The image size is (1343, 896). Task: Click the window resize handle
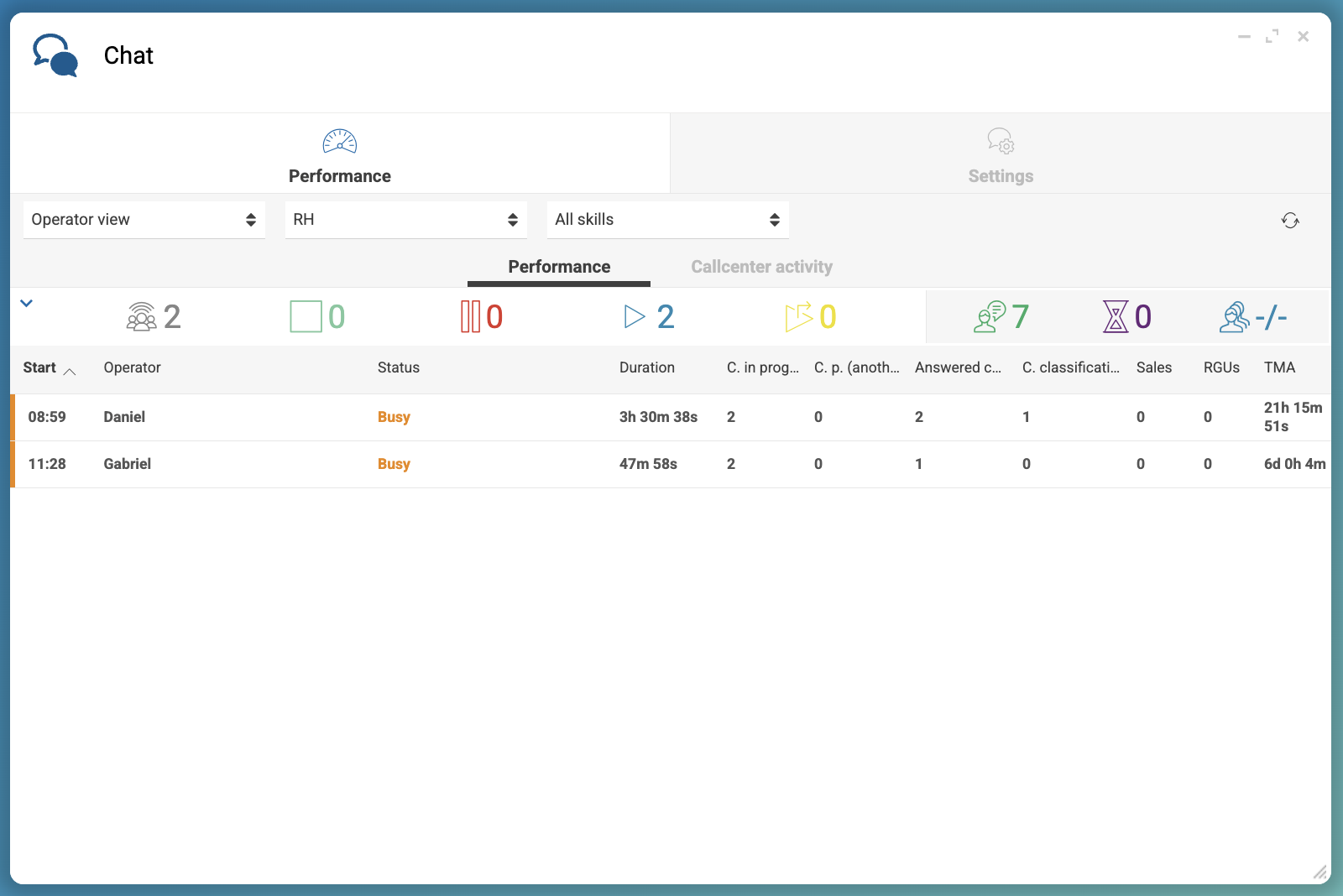pyautogui.click(x=1320, y=873)
